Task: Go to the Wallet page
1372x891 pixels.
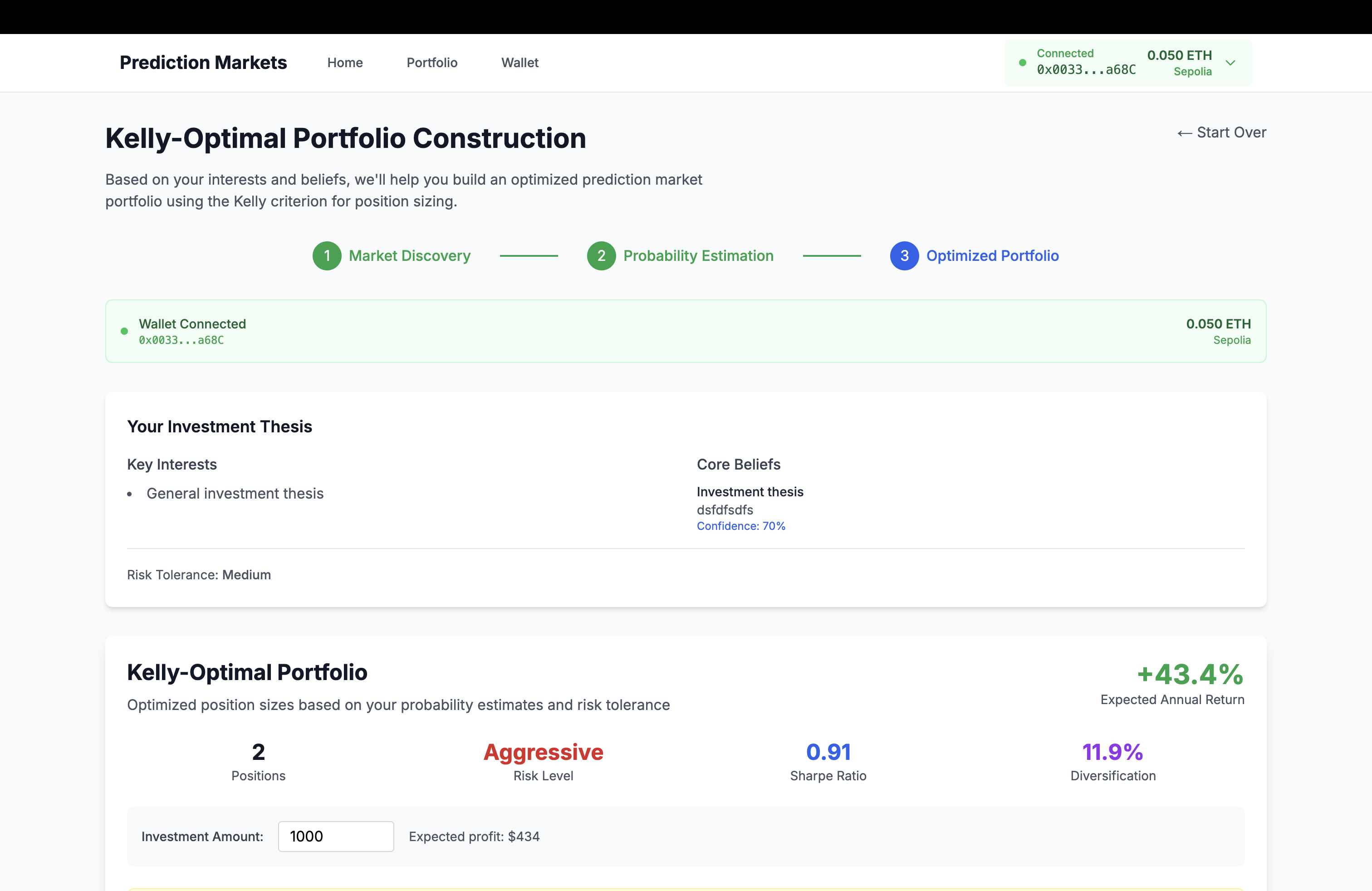Action: [519, 63]
